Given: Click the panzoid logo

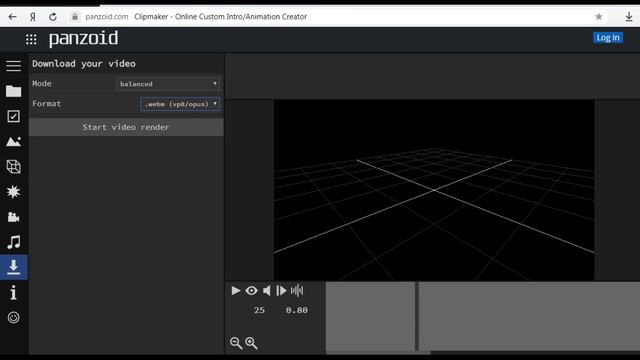Looking at the screenshot, I should tap(83, 39).
